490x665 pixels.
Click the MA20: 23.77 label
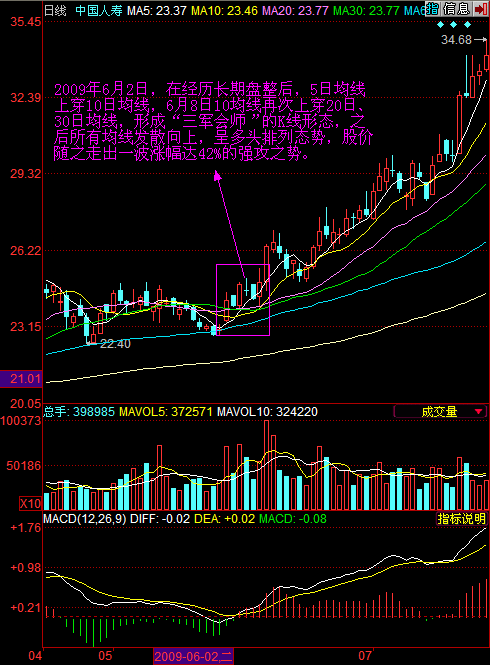tap(295, 10)
